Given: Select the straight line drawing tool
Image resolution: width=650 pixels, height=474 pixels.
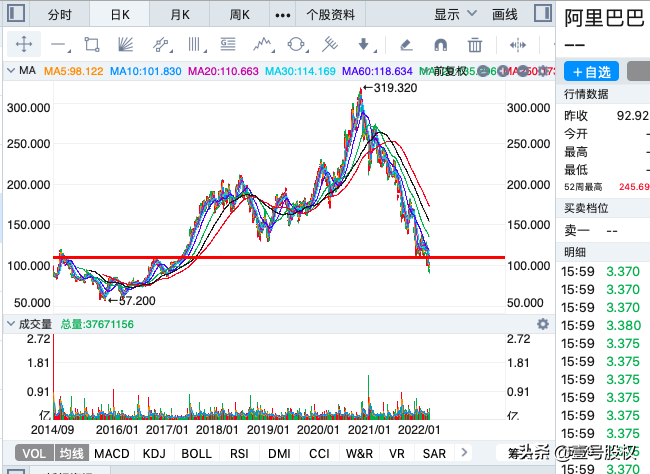Looking at the screenshot, I should 60,44.
